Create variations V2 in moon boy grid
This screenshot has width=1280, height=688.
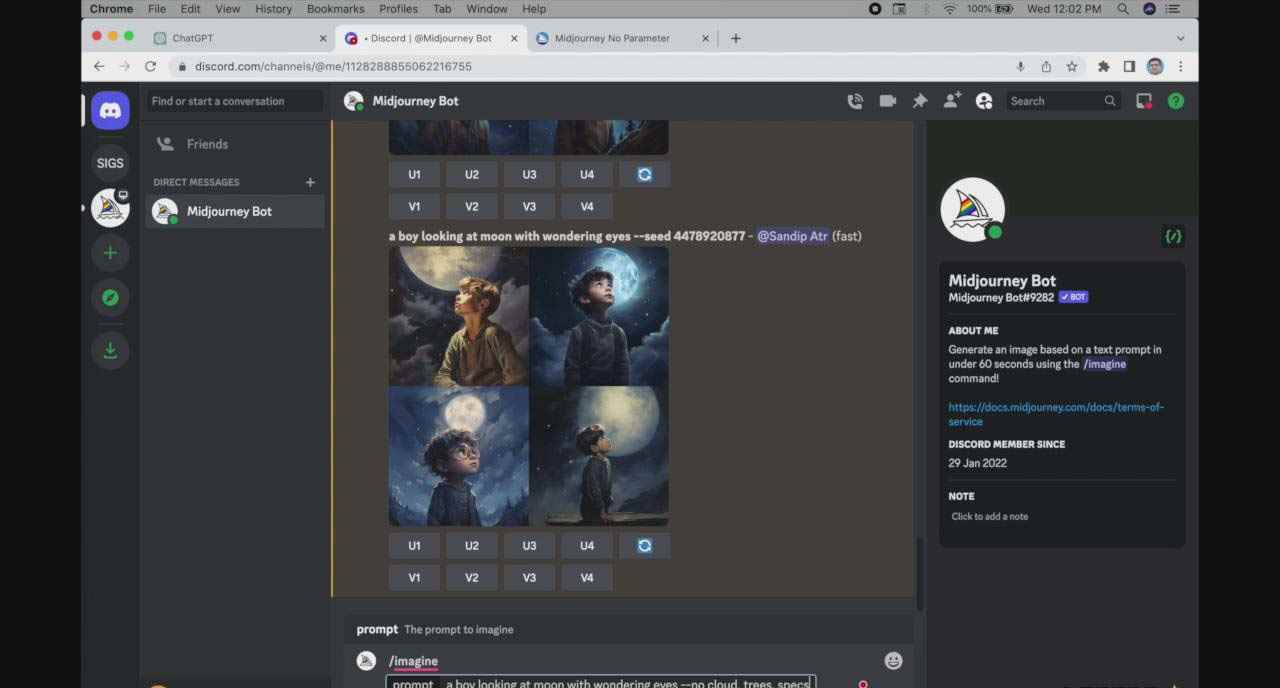point(472,577)
